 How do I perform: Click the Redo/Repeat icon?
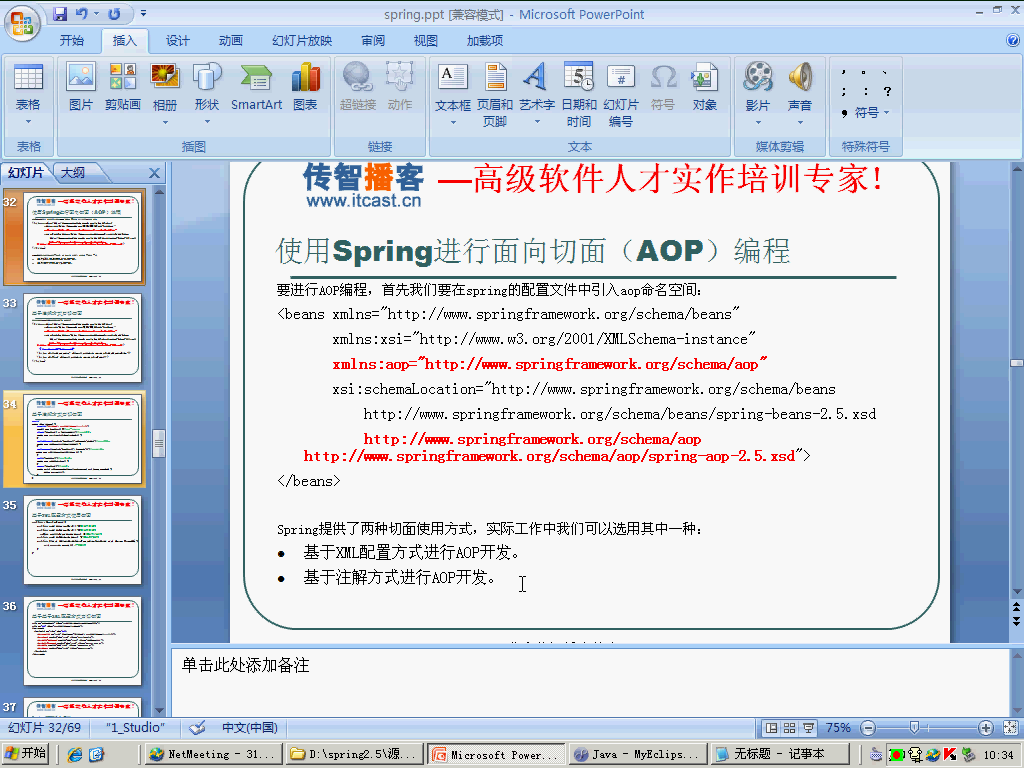[115, 13]
